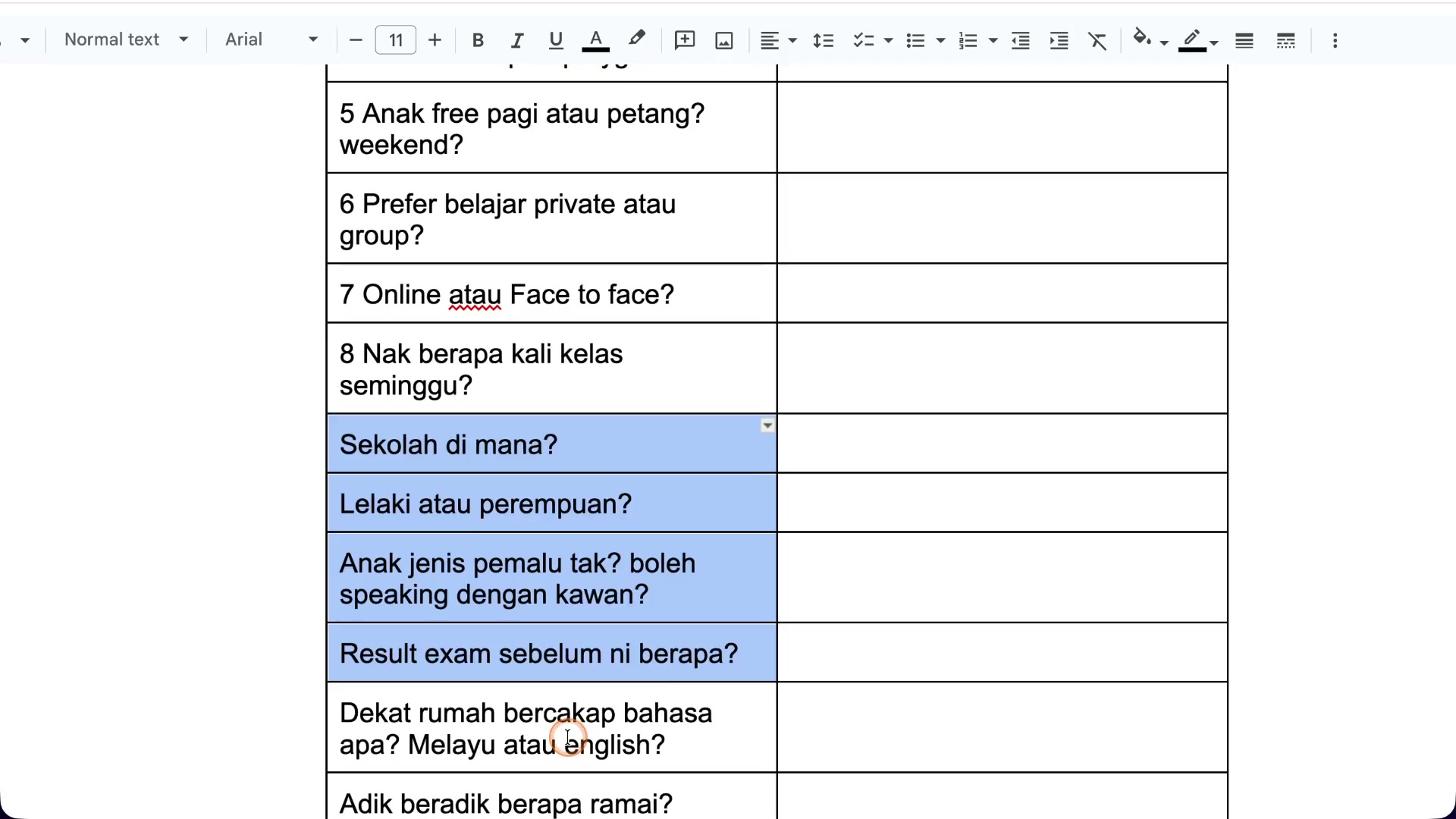Click the '7 Online atau Face to face?' cell
Image resolution: width=1456 pixels, height=819 pixels.
[x=552, y=294]
